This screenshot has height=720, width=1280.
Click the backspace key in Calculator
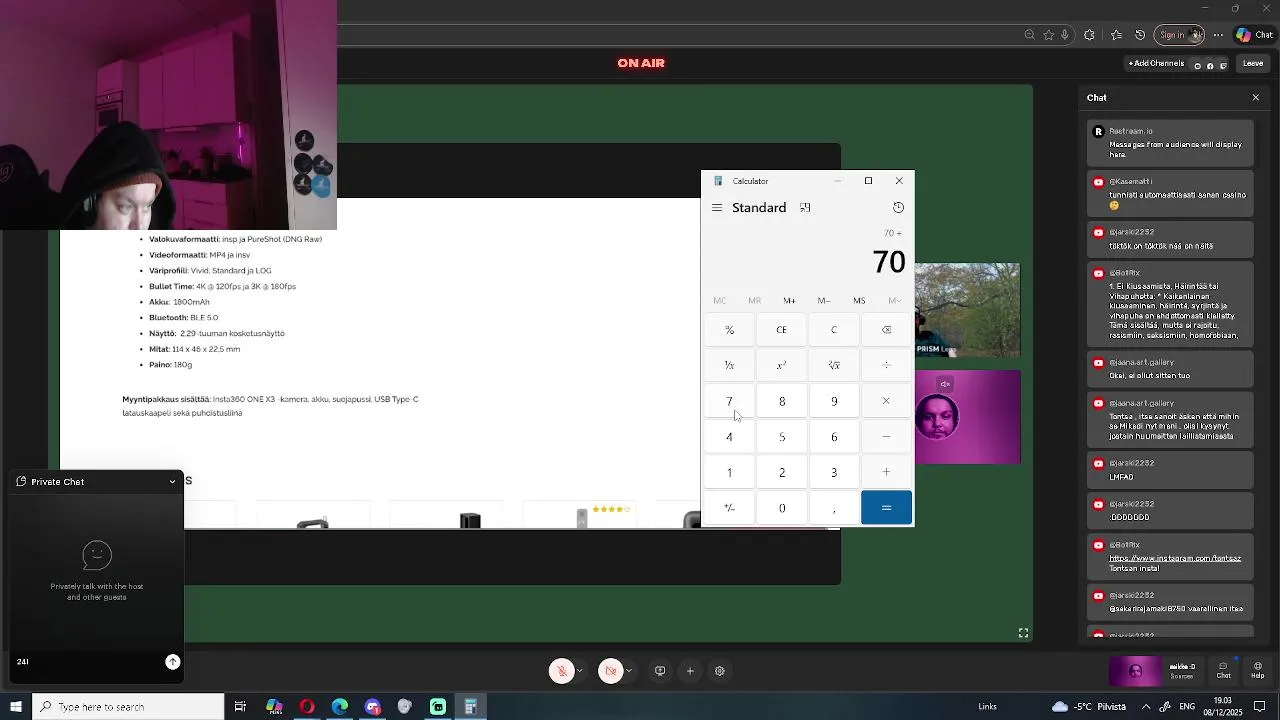[886, 330]
